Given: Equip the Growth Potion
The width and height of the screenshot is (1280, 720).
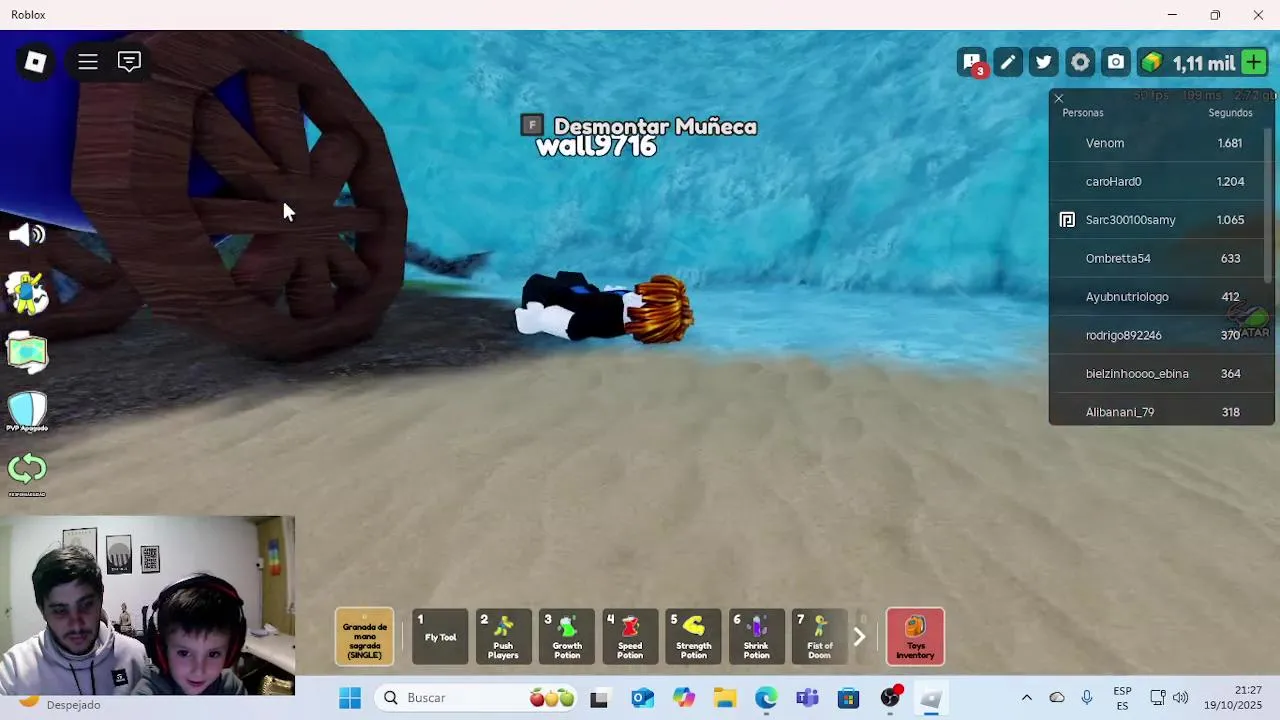Looking at the screenshot, I should click(x=567, y=636).
